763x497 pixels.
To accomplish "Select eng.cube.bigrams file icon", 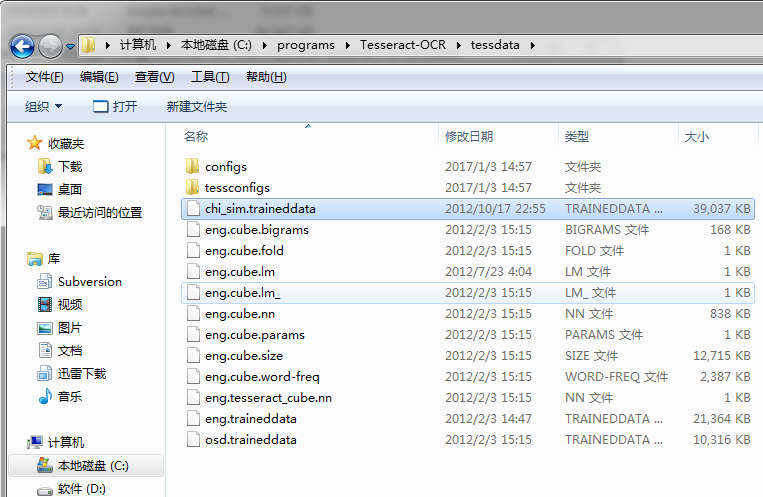I will pyautogui.click(x=193, y=229).
